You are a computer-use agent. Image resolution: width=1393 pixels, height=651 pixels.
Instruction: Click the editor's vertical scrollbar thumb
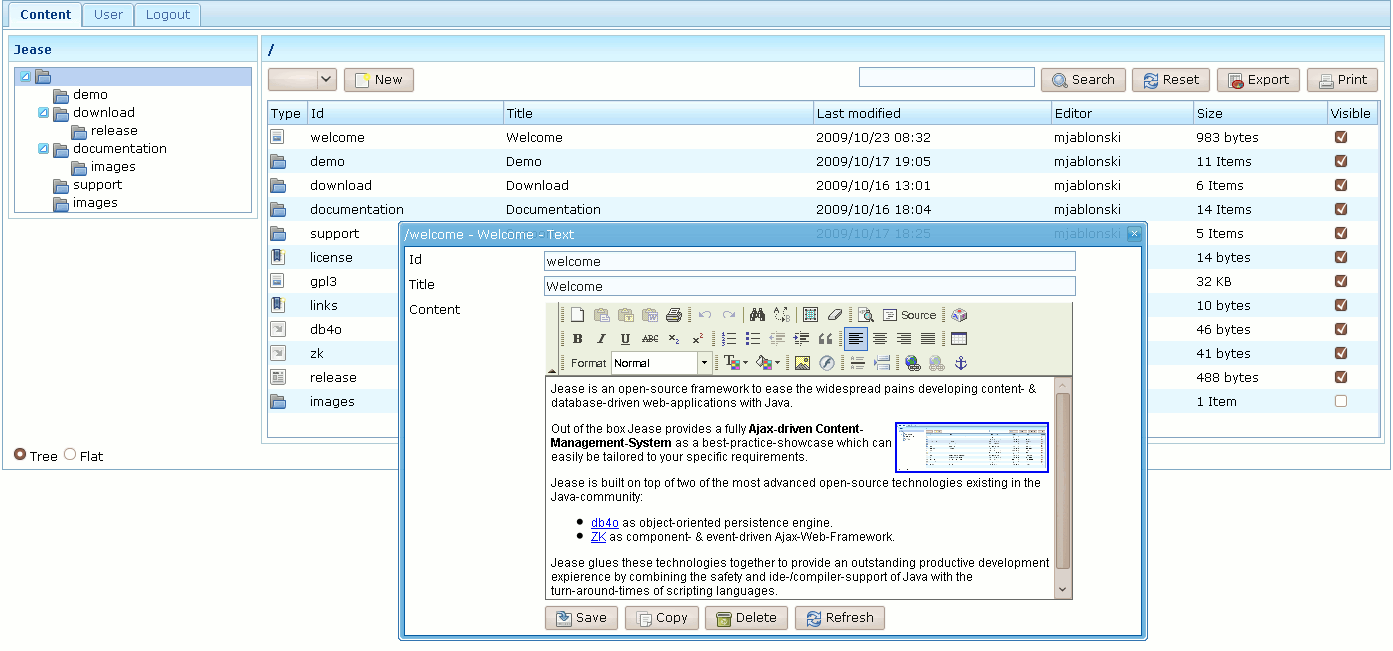(x=1063, y=481)
